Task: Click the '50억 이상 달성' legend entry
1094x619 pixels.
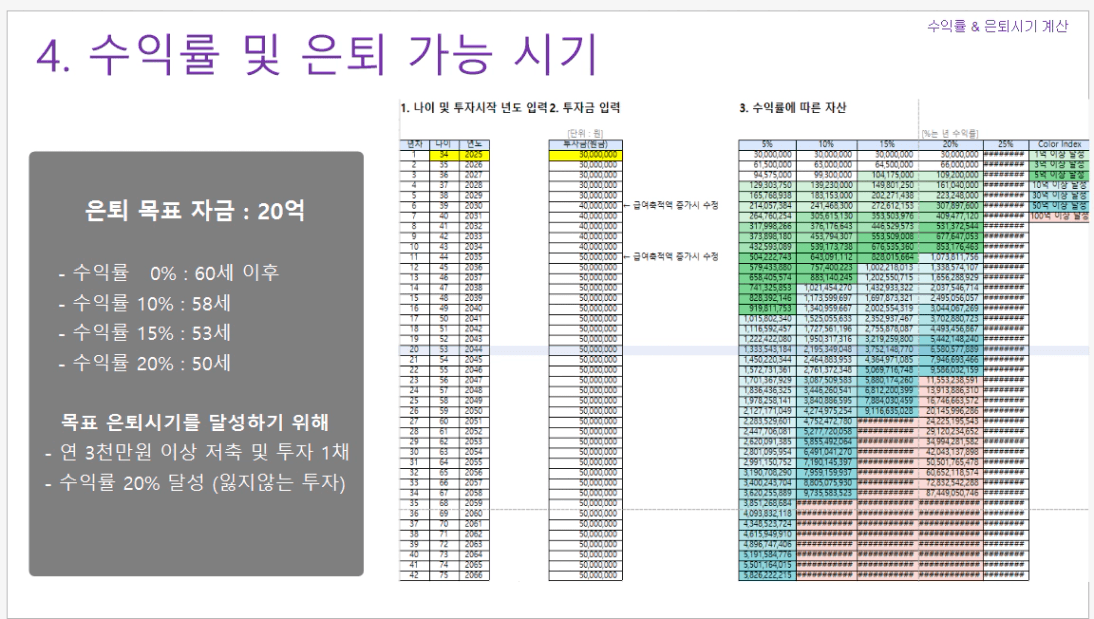Action: pos(1059,206)
